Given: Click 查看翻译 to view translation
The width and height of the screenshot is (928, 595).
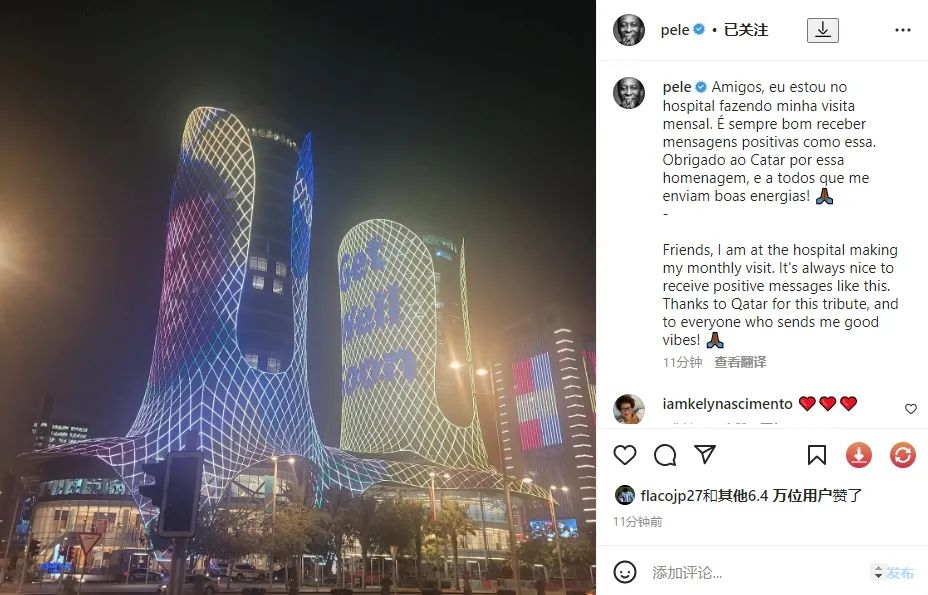Looking at the screenshot, I should 740,362.
